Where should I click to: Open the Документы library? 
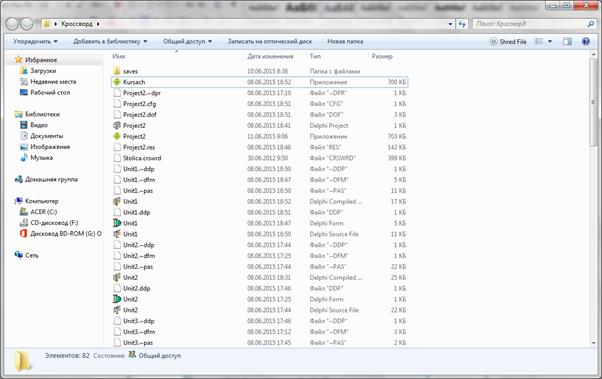click(41, 136)
